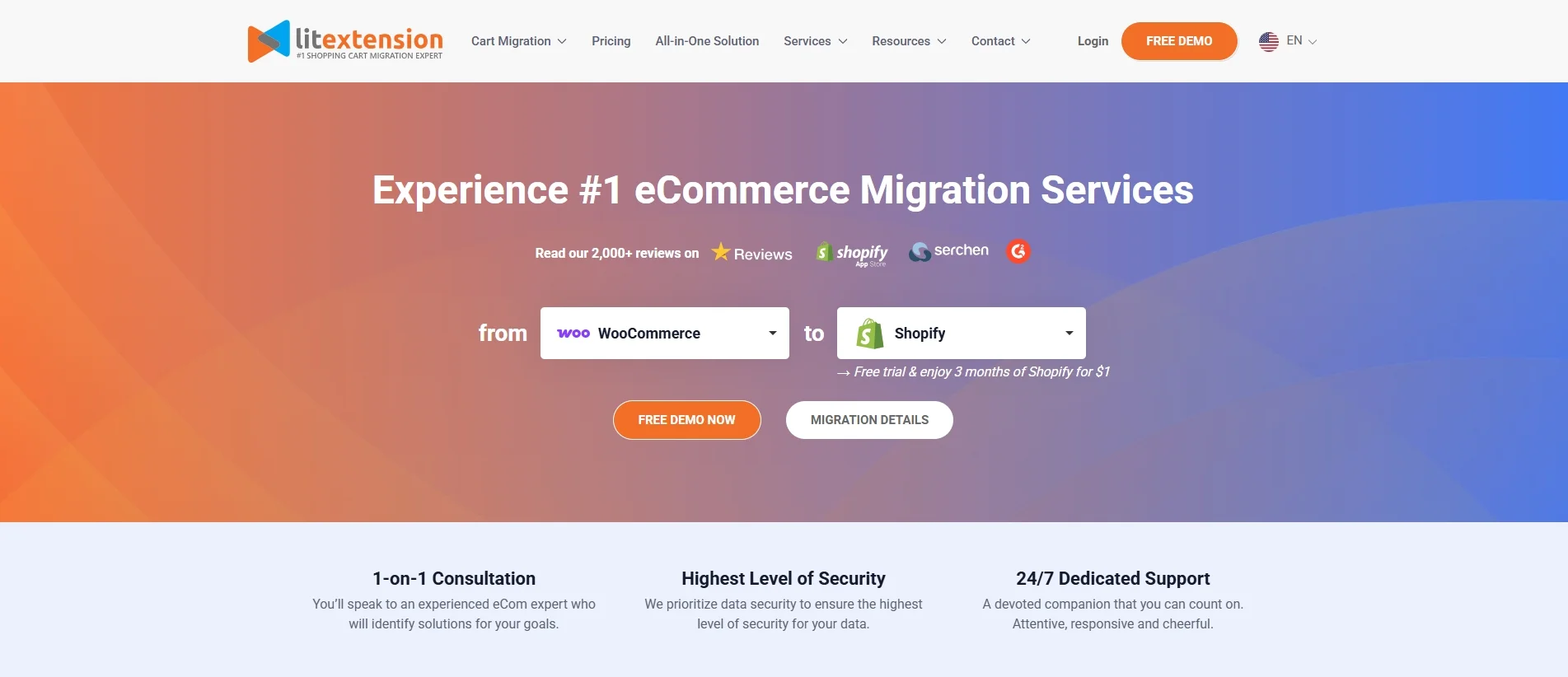Open the Shopify target cart dropdown arrow
The width and height of the screenshot is (1568, 677).
(1070, 334)
